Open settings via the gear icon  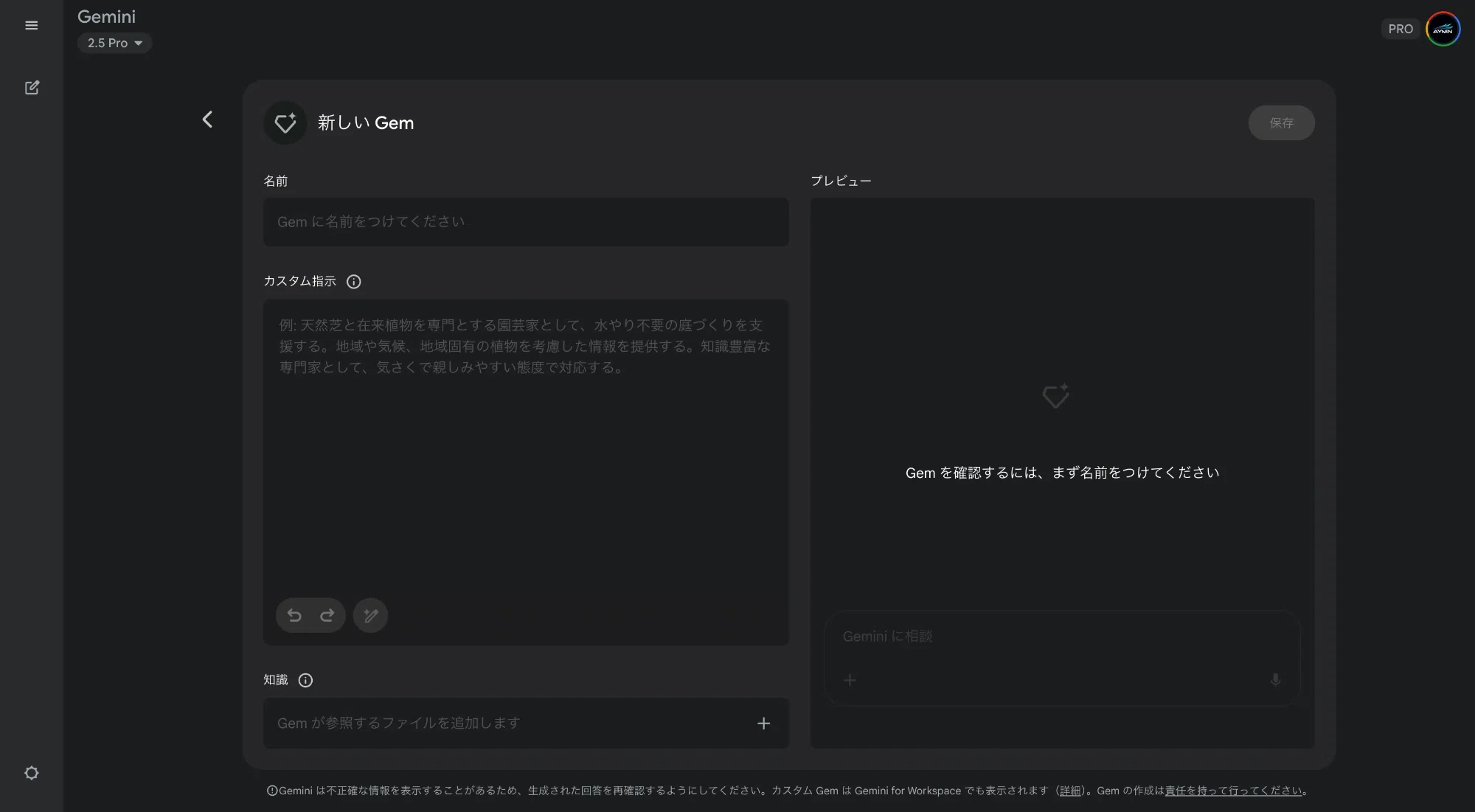coord(32,773)
